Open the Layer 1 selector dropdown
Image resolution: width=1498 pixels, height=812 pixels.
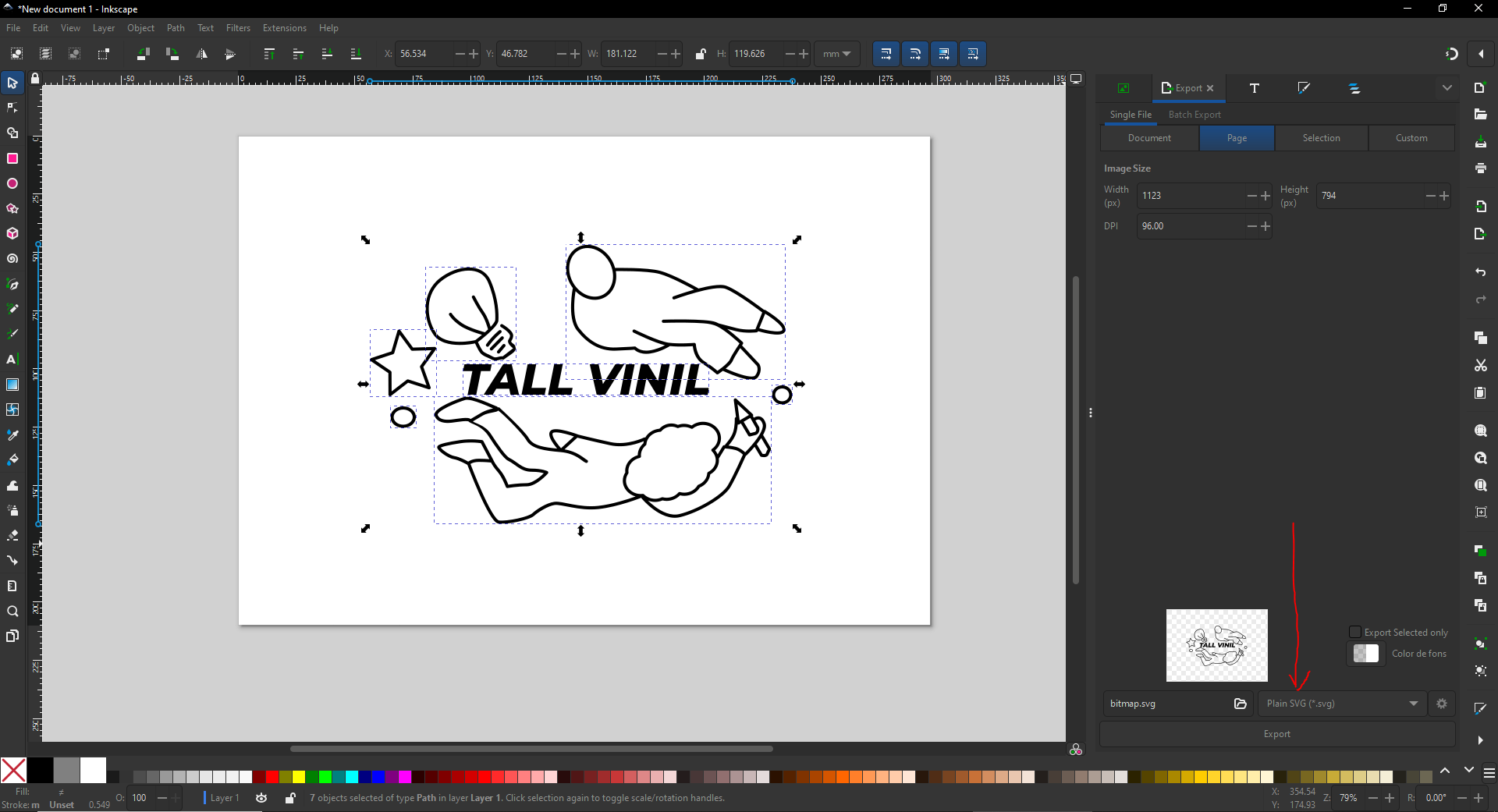[x=225, y=798]
